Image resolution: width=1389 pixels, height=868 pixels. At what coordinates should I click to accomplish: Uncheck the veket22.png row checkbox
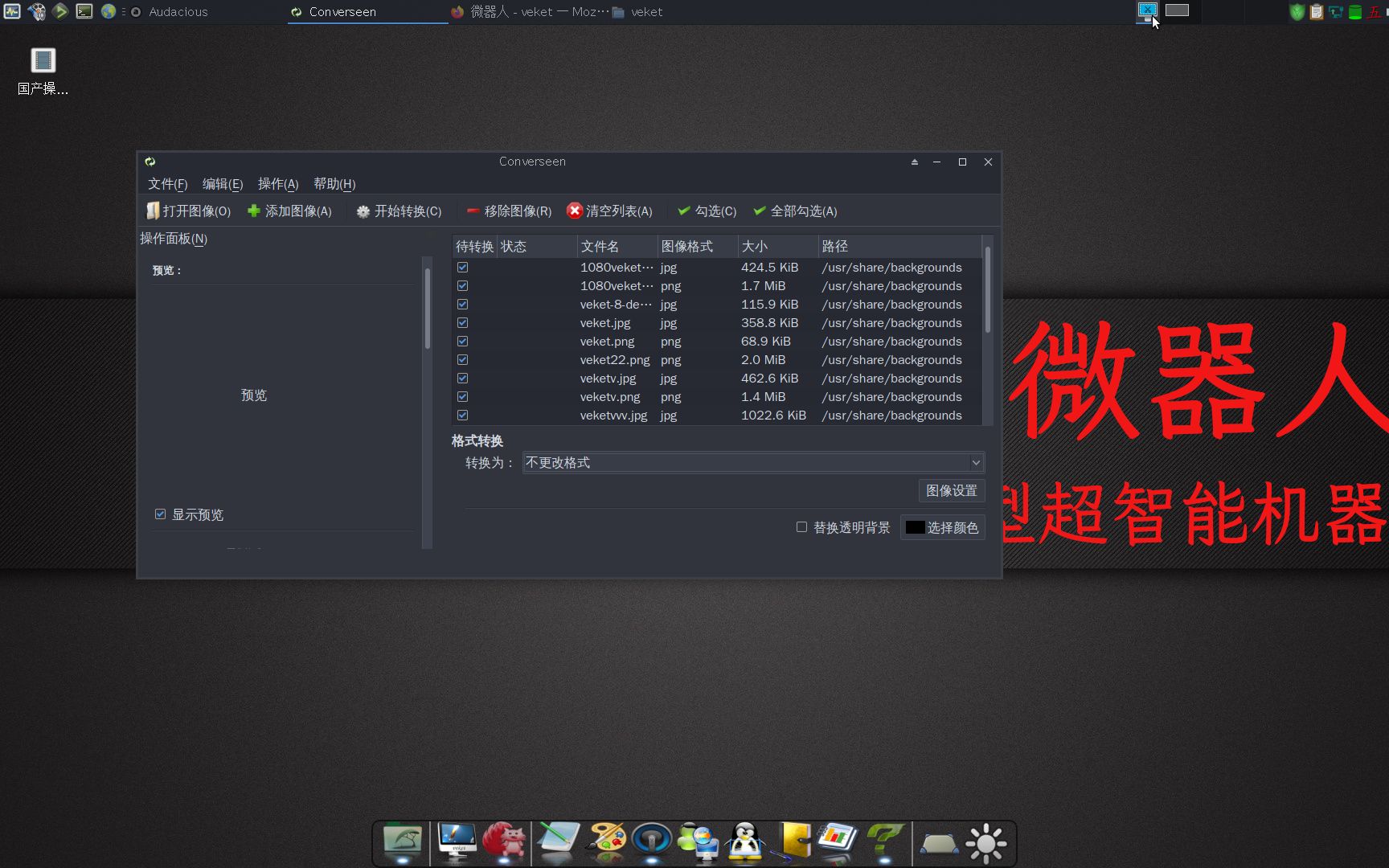pyautogui.click(x=462, y=359)
